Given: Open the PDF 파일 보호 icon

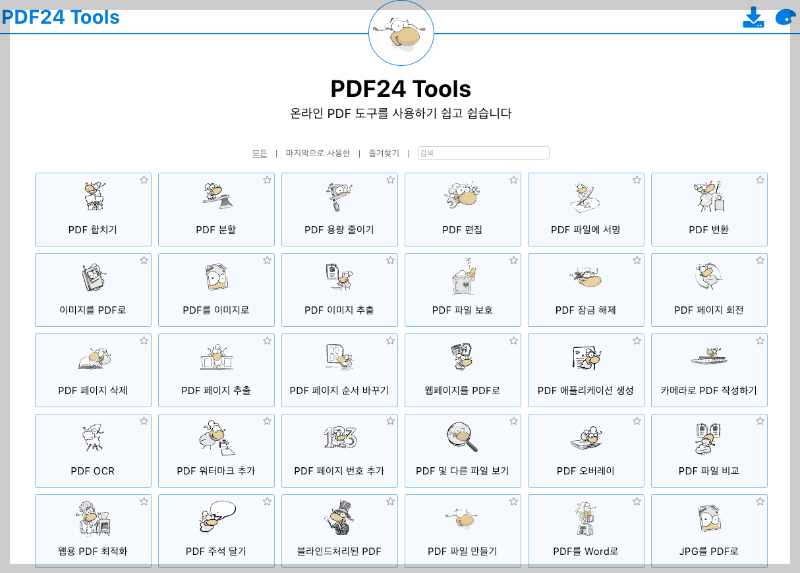Looking at the screenshot, I should 463,276.
